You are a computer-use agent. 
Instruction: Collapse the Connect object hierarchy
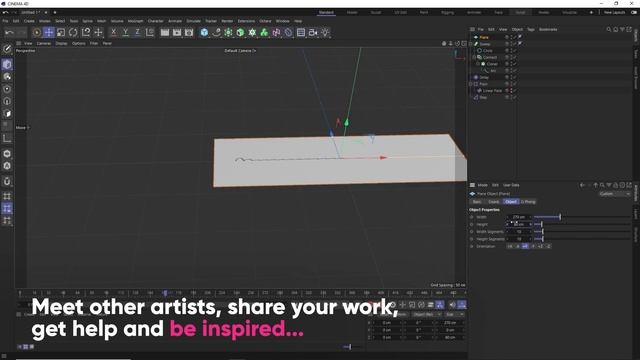click(x=474, y=57)
